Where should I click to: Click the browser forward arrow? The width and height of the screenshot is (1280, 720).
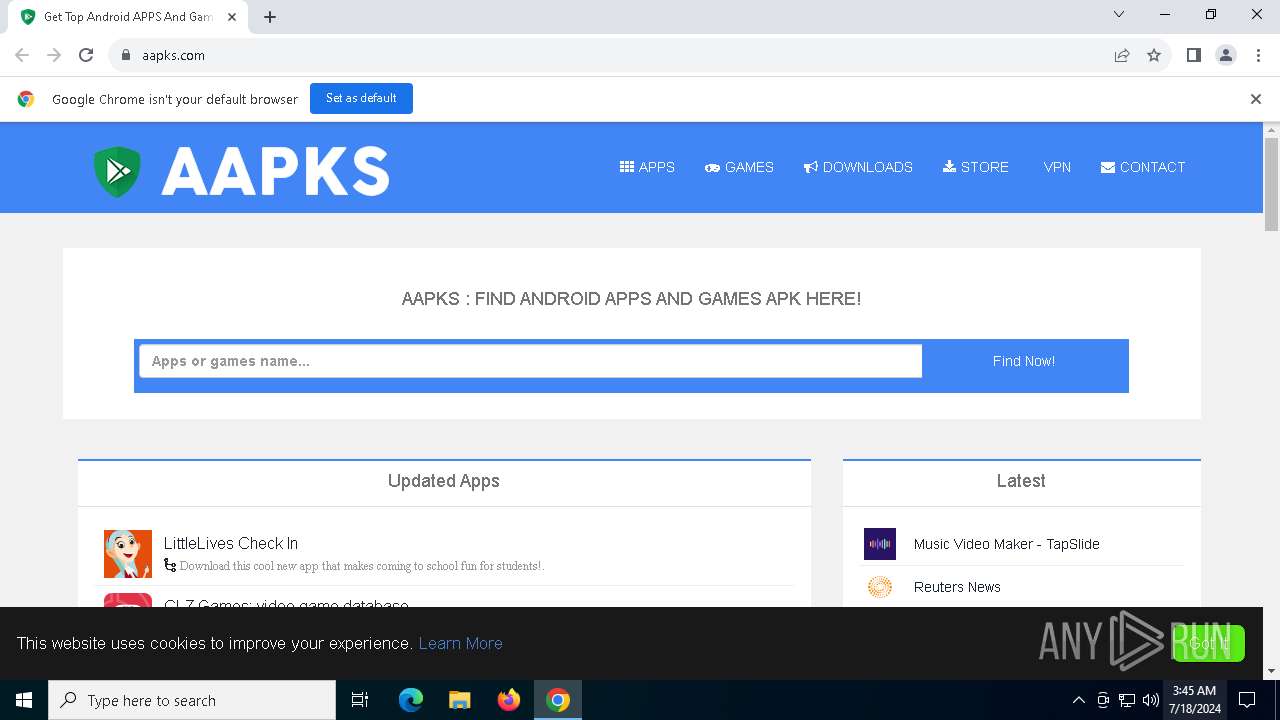[x=54, y=55]
